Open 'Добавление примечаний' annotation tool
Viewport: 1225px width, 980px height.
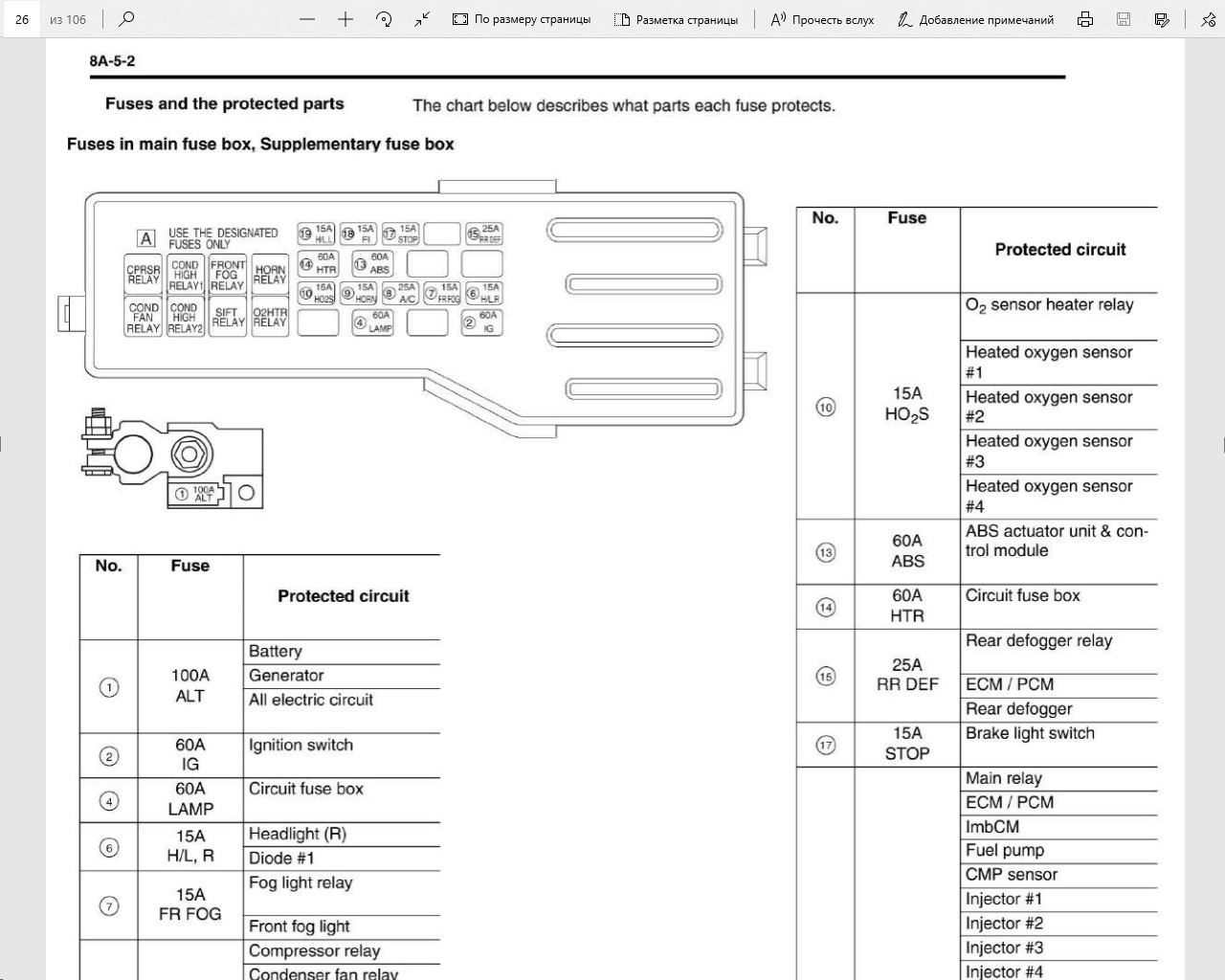point(975,19)
